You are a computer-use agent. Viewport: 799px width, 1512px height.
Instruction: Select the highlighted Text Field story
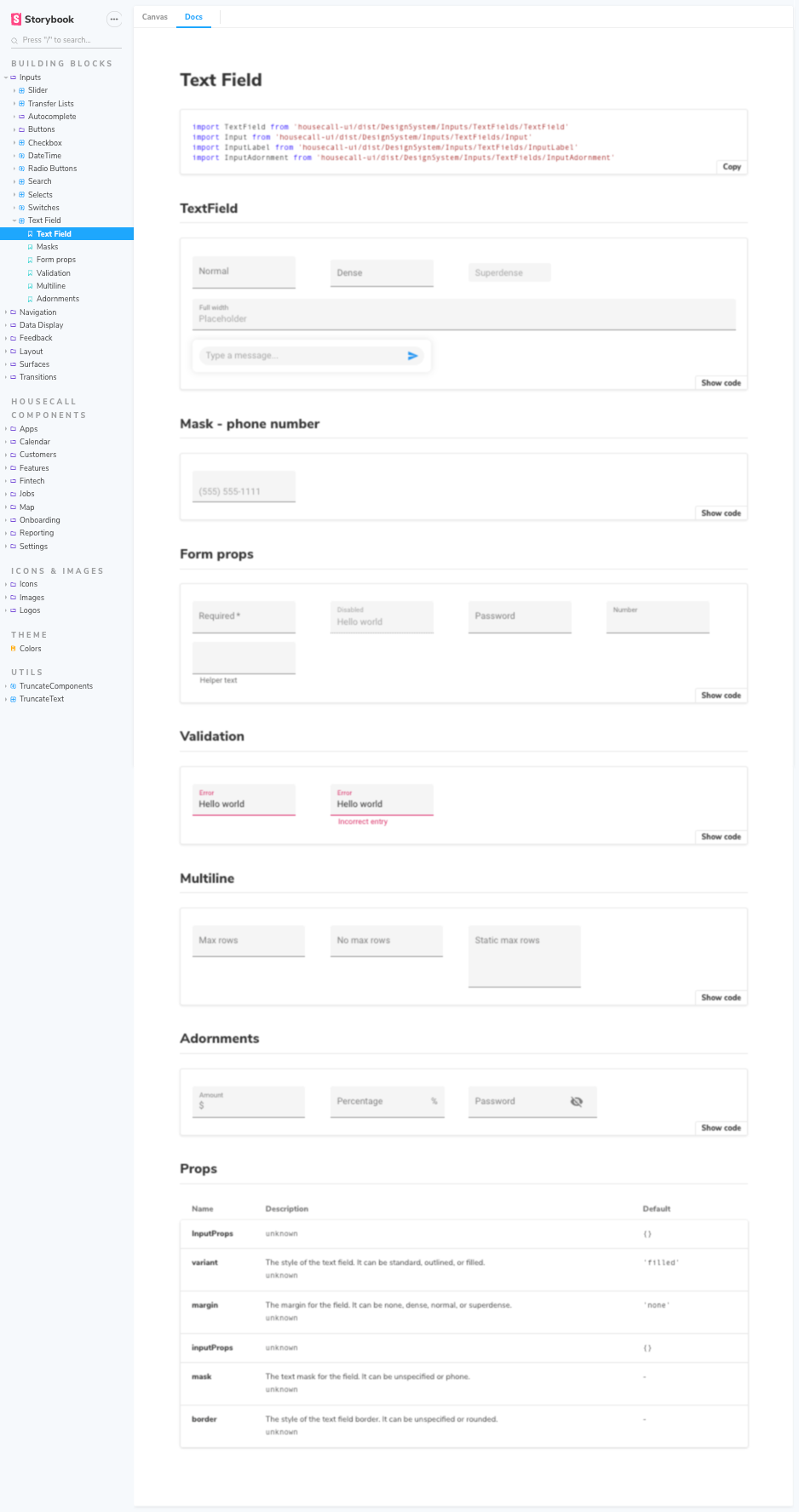(x=66, y=234)
